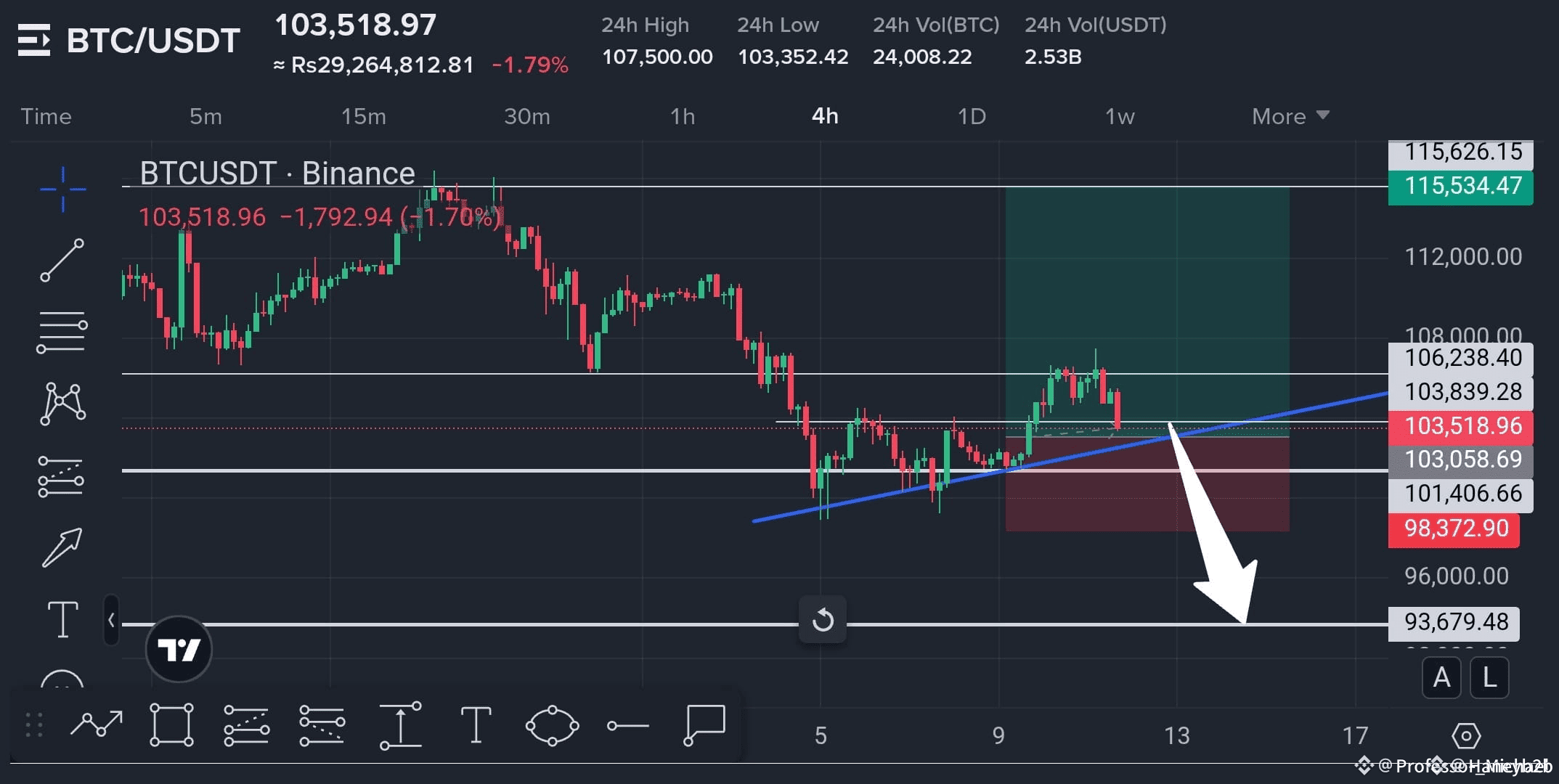Screen dimensions: 1559x784
Task: Click the 106,238.40 price axis label
Action: click(1460, 358)
